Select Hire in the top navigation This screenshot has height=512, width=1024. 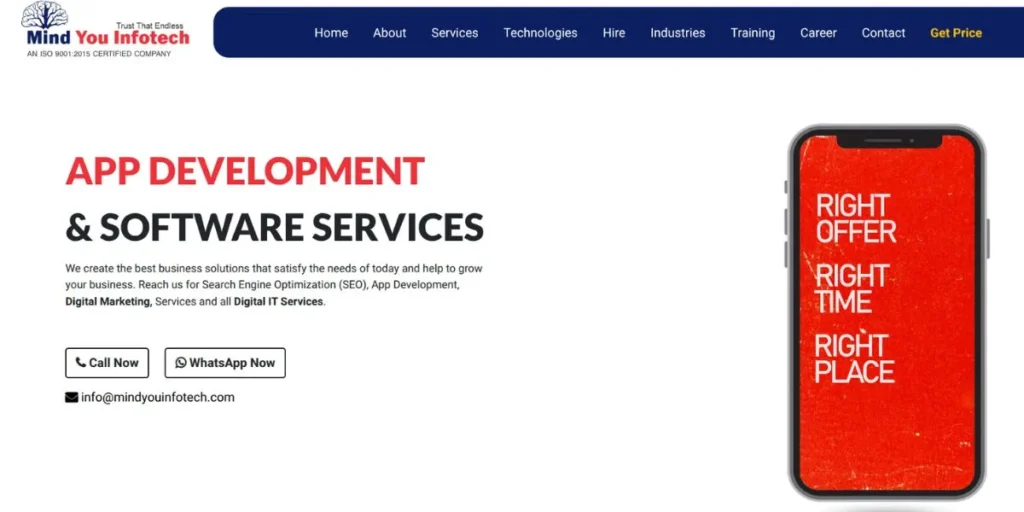coord(614,33)
